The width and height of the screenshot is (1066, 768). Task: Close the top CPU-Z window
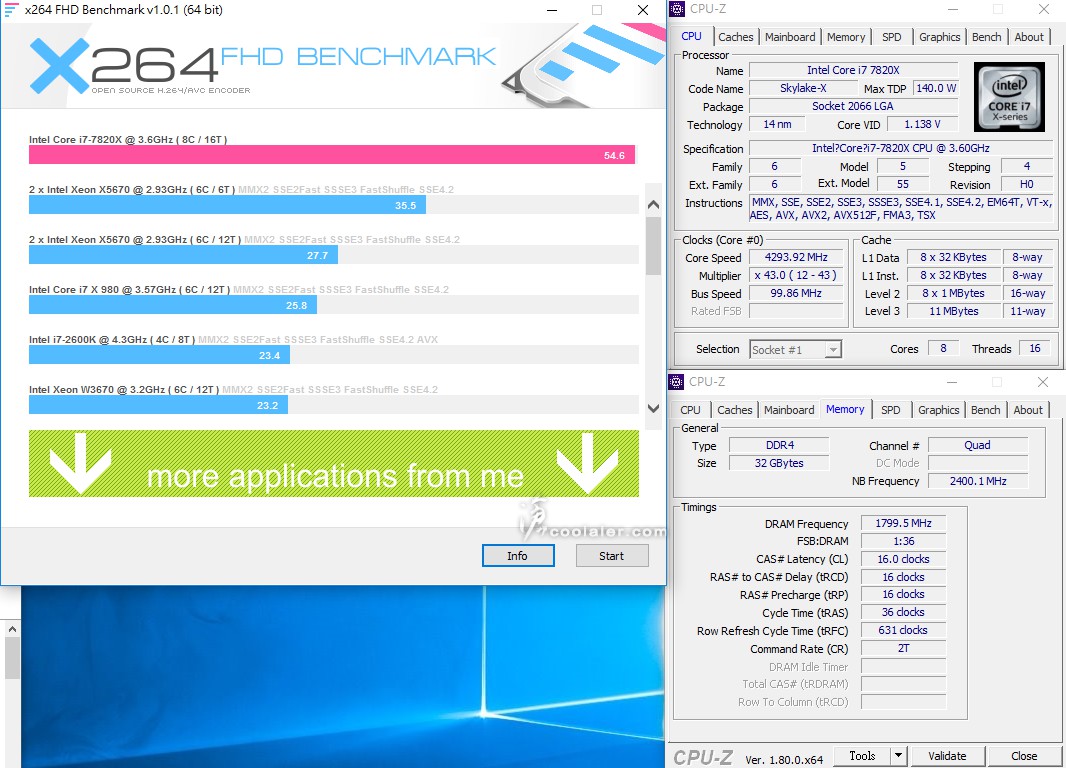click(1044, 10)
